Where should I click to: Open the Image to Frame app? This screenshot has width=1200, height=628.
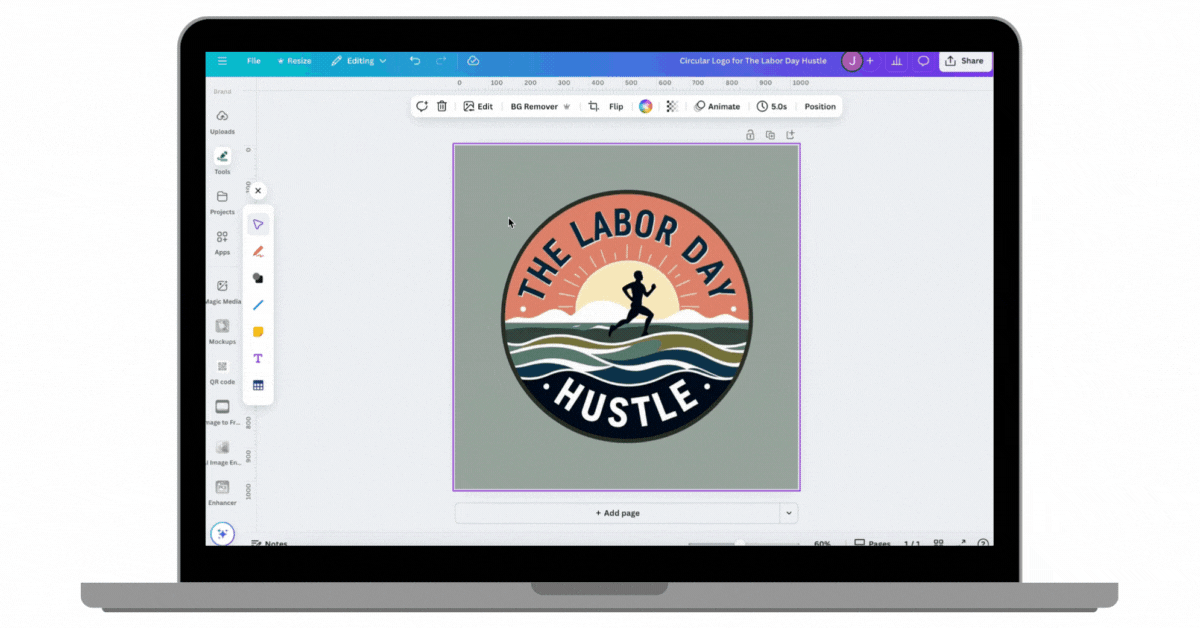tap(222, 412)
